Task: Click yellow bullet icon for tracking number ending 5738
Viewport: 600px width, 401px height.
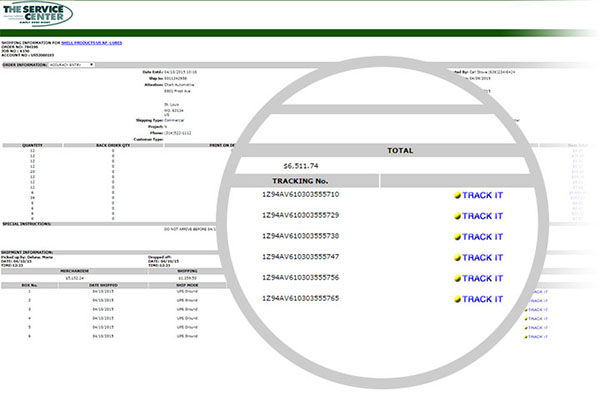Action: pyautogui.click(x=455, y=237)
